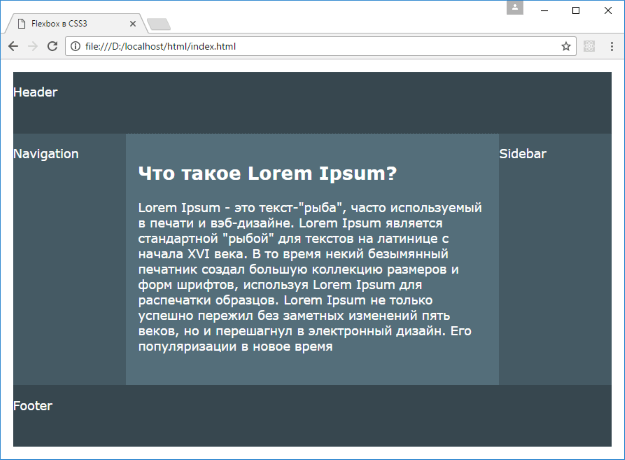Viewport: 625px width, 460px height.
Task: Bookmark this page with the star icon
Action: pyautogui.click(x=566, y=46)
